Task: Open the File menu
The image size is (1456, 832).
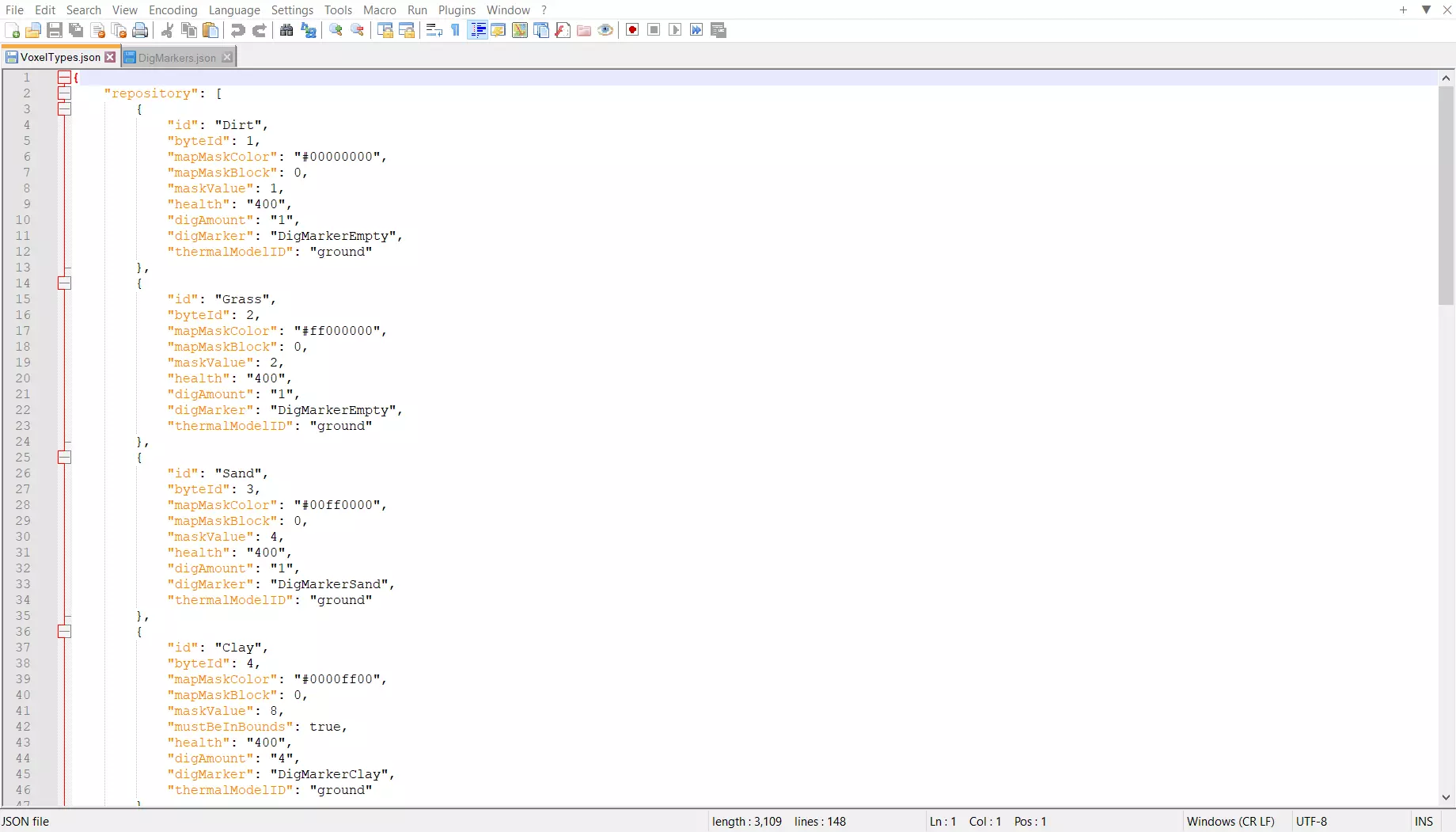Action: pyautogui.click(x=14, y=9)
